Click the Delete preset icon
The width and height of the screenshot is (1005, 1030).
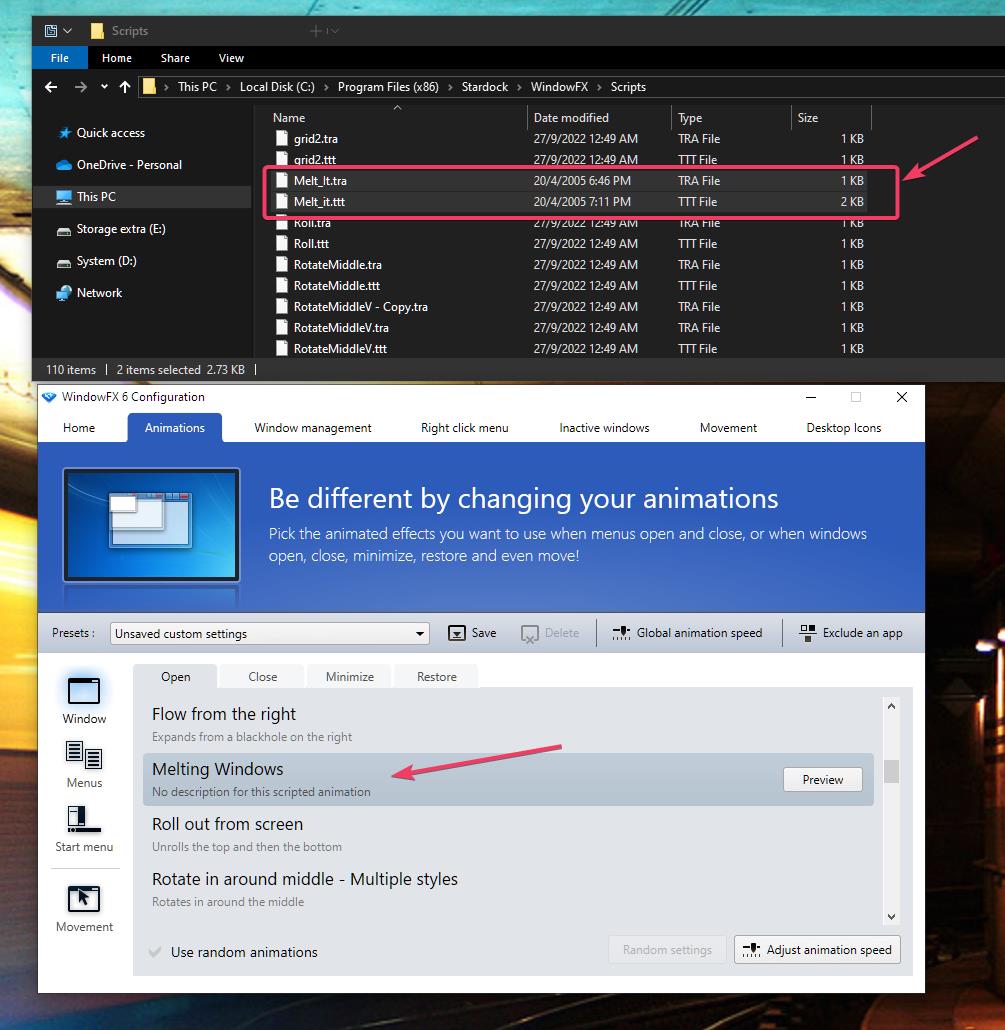(529, 634)
